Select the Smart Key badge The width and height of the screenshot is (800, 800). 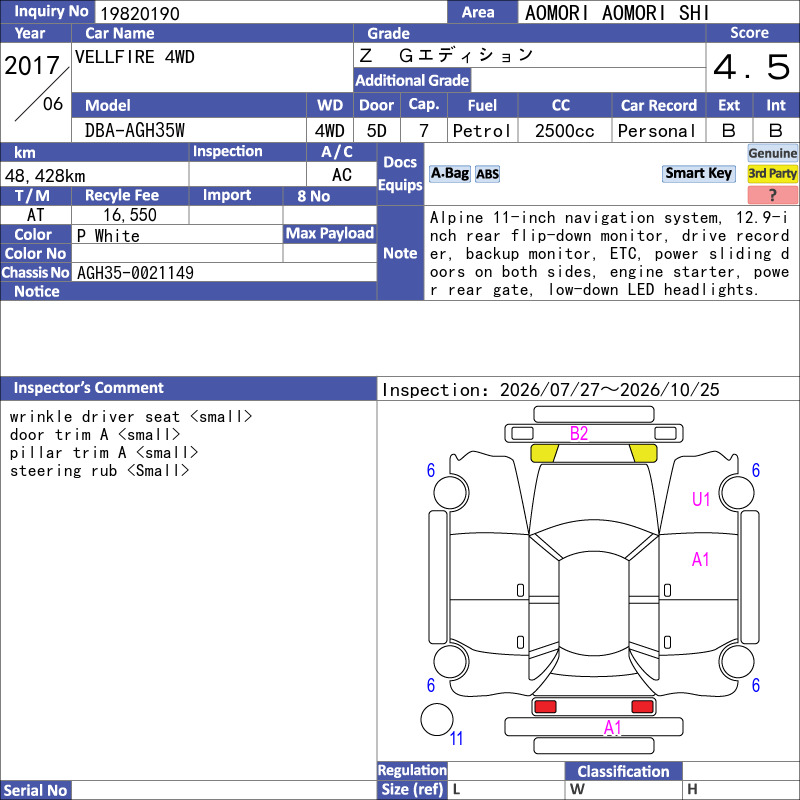pyautogui.click(x=698, y=174)
